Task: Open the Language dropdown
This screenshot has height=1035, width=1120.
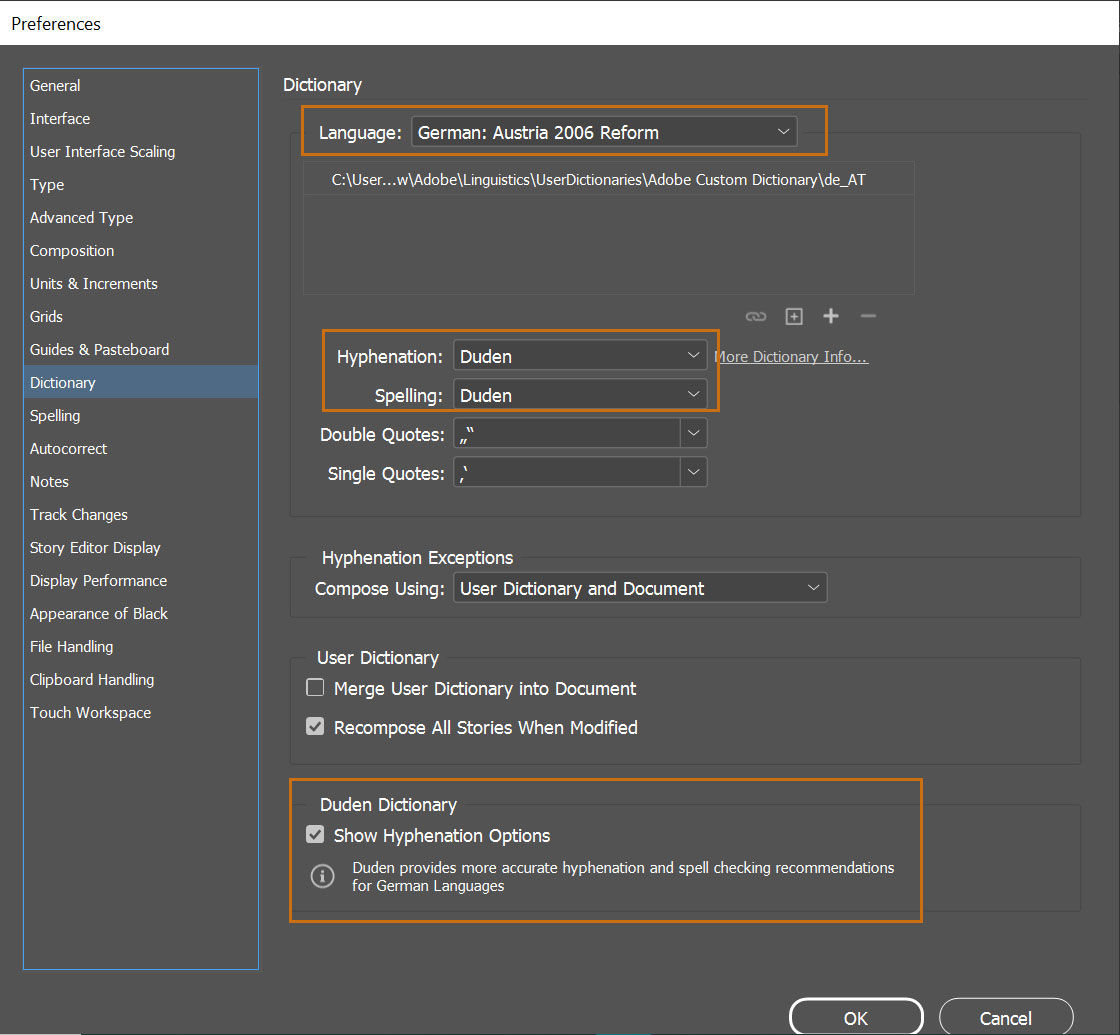Action: 604,132
